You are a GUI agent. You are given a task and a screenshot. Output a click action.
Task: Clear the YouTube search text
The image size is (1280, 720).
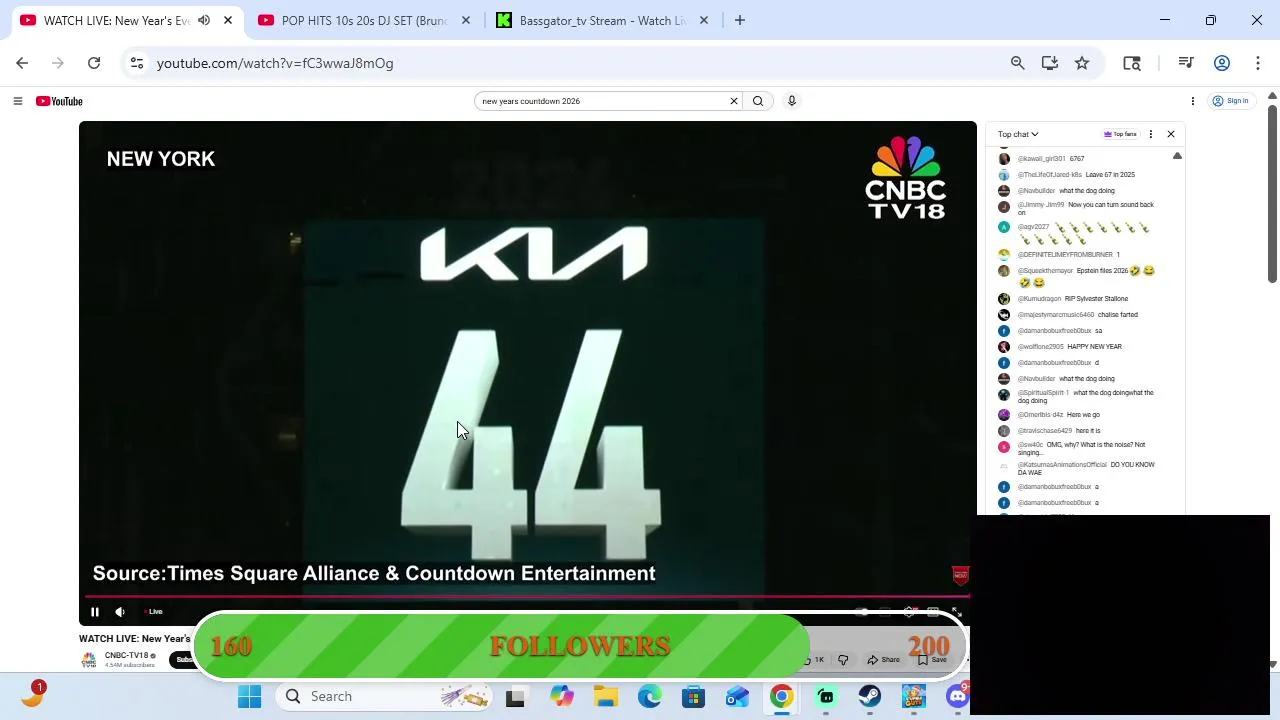coord(733,101)
